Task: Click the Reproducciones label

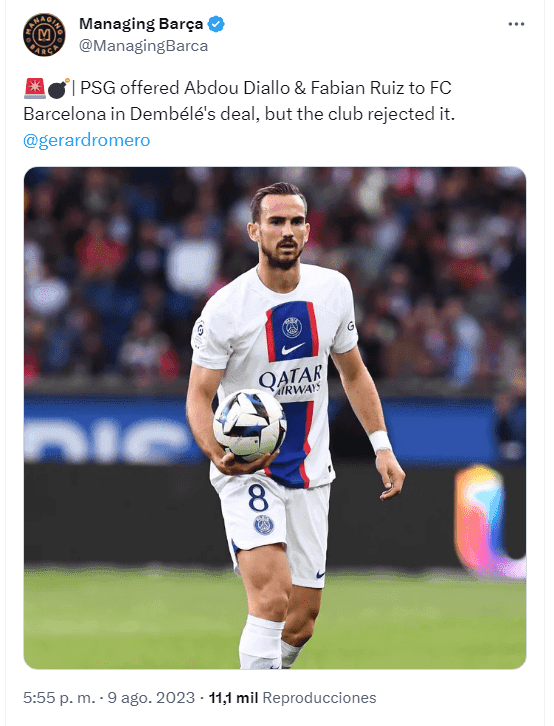Action: click(319, 697)
